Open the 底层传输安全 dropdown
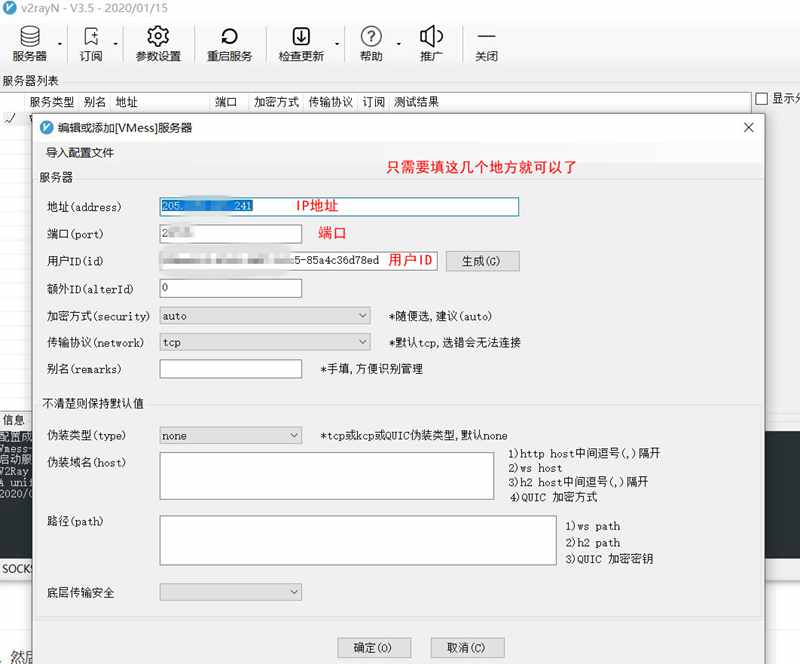Viewport: 800px width, 664px height. [231, 592]
